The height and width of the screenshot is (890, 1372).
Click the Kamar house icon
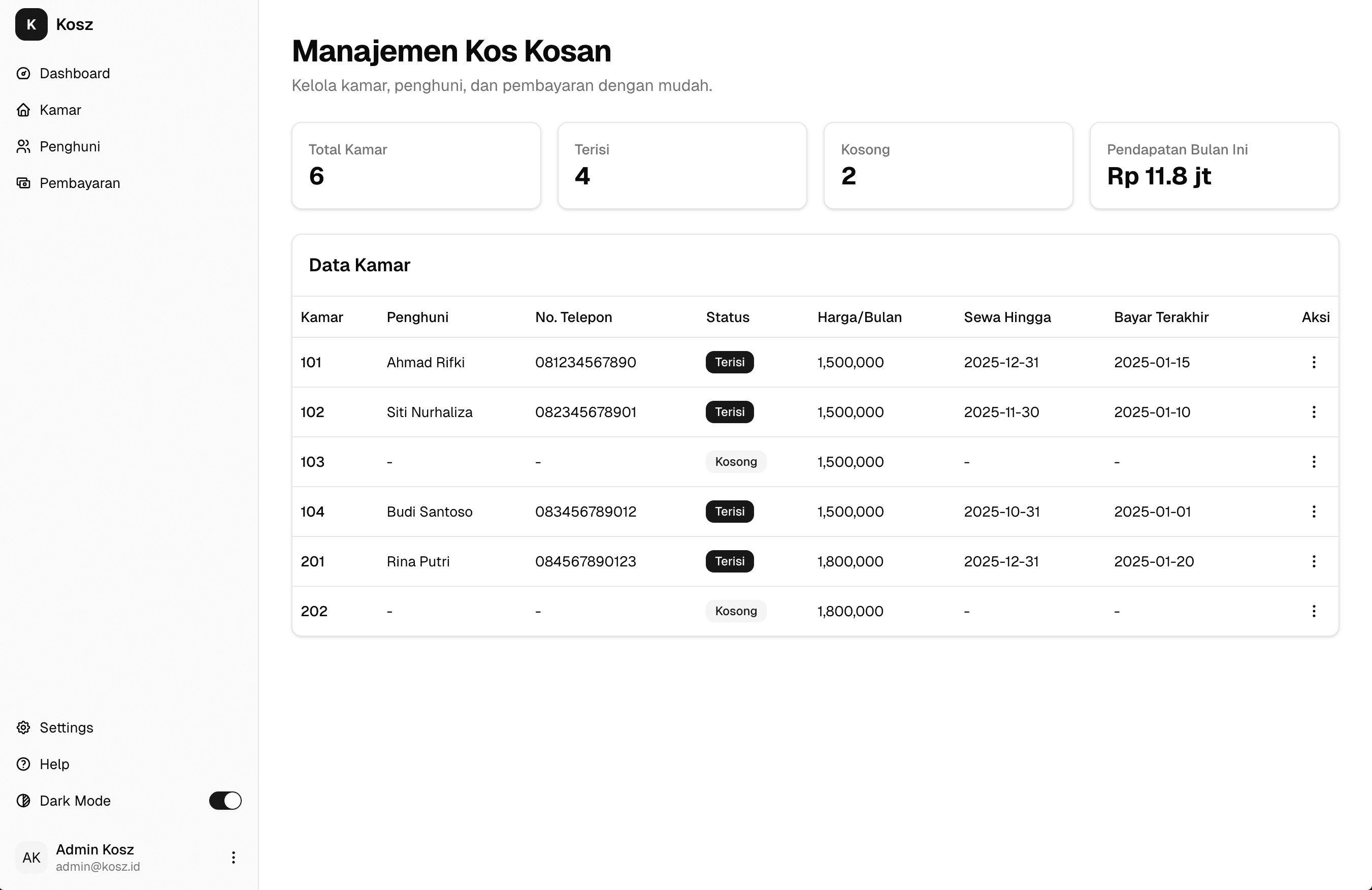point(23,110)
